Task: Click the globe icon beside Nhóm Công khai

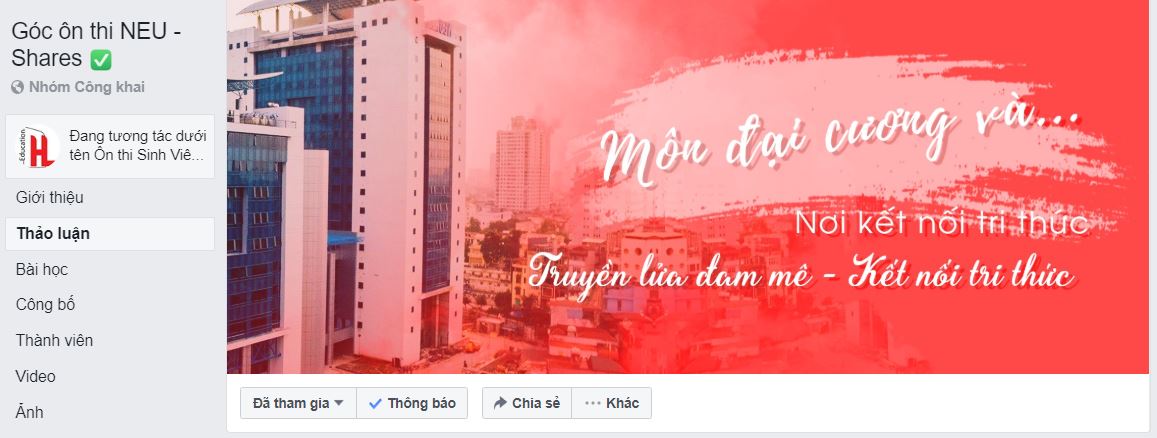Action: click(18, 87)
